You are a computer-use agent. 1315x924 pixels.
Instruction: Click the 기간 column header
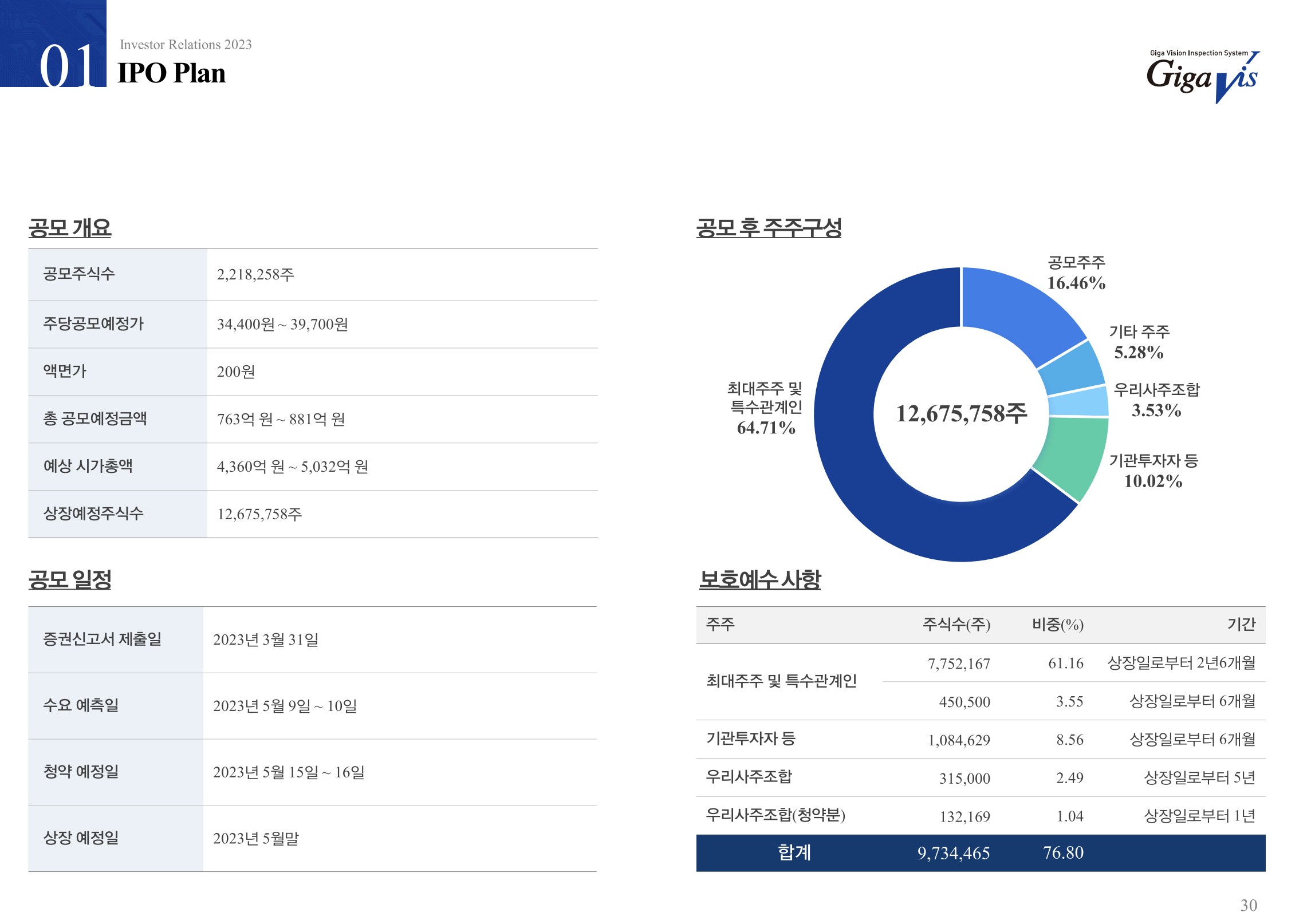(x=1241, y=624)
